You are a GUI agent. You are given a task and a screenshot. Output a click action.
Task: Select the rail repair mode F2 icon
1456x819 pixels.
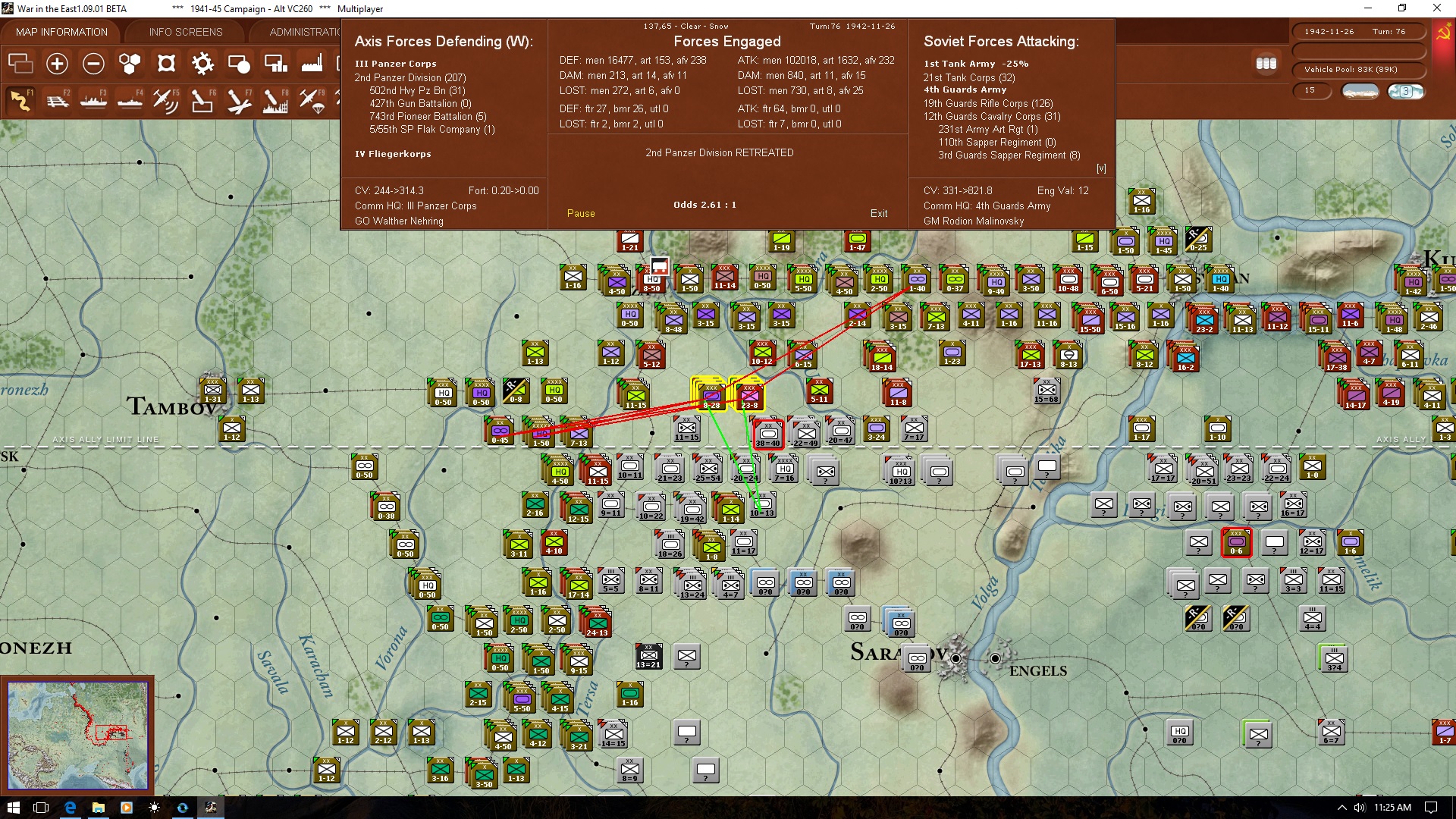click(x=58, y=100)
